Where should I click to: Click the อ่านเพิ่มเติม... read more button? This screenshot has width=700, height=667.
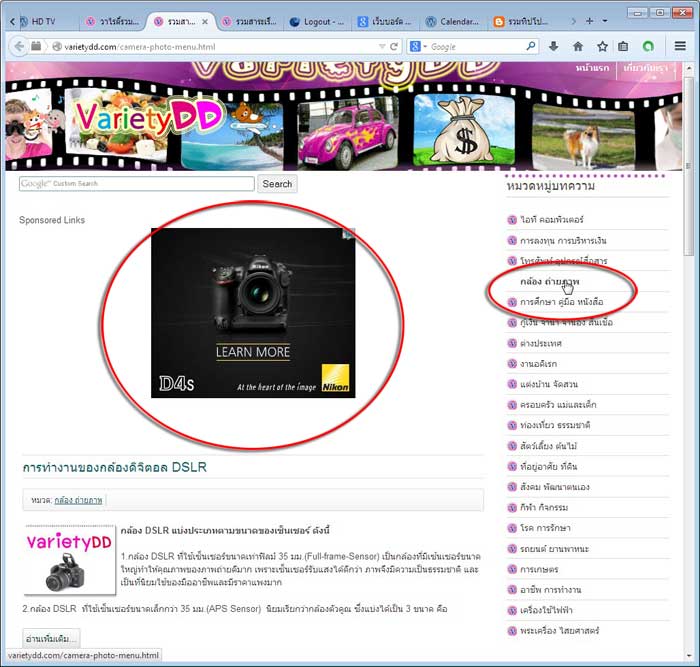pos(51,638)
